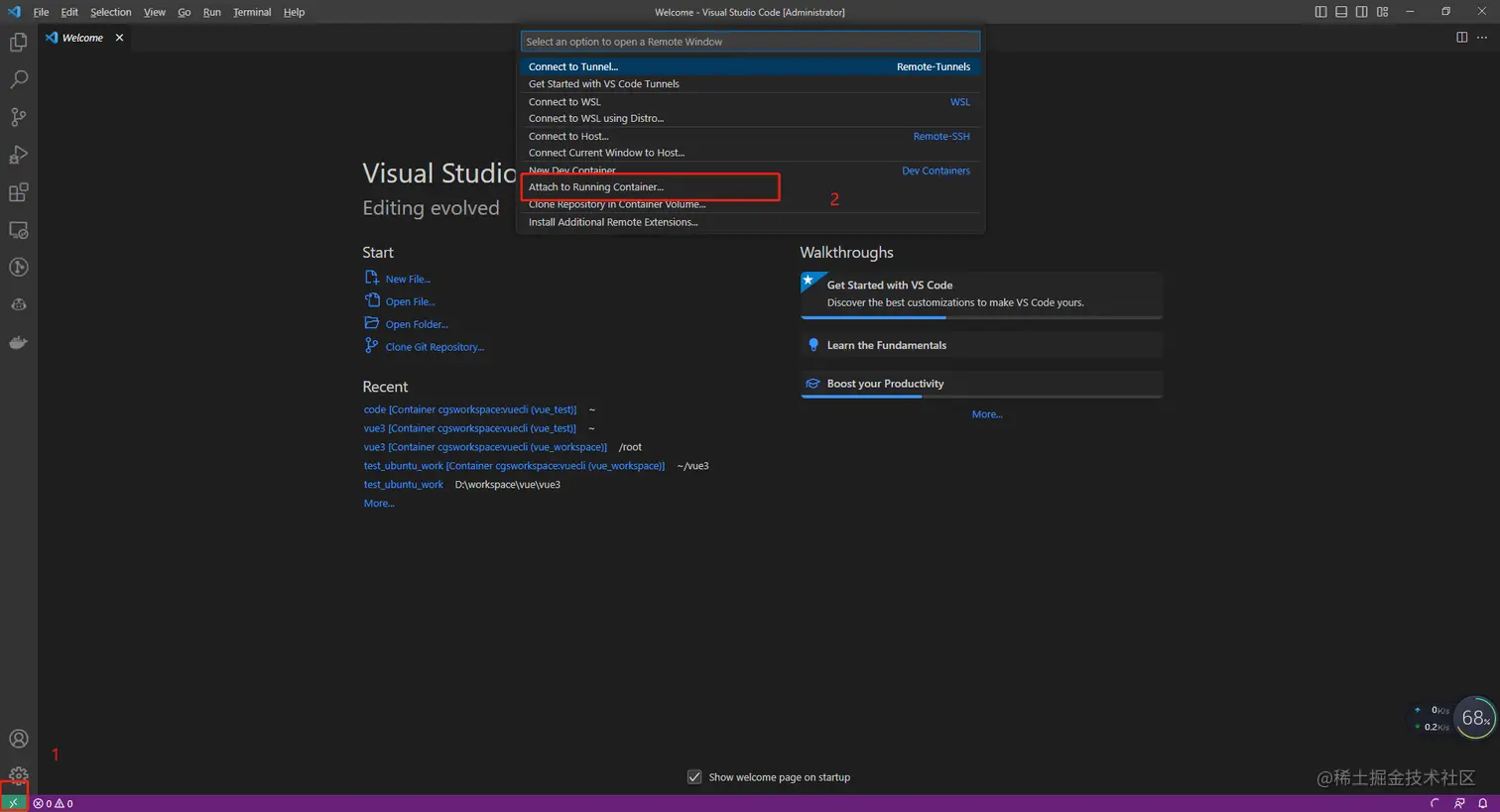
Task: Click the Open File... link
Action: pos(411,301)
